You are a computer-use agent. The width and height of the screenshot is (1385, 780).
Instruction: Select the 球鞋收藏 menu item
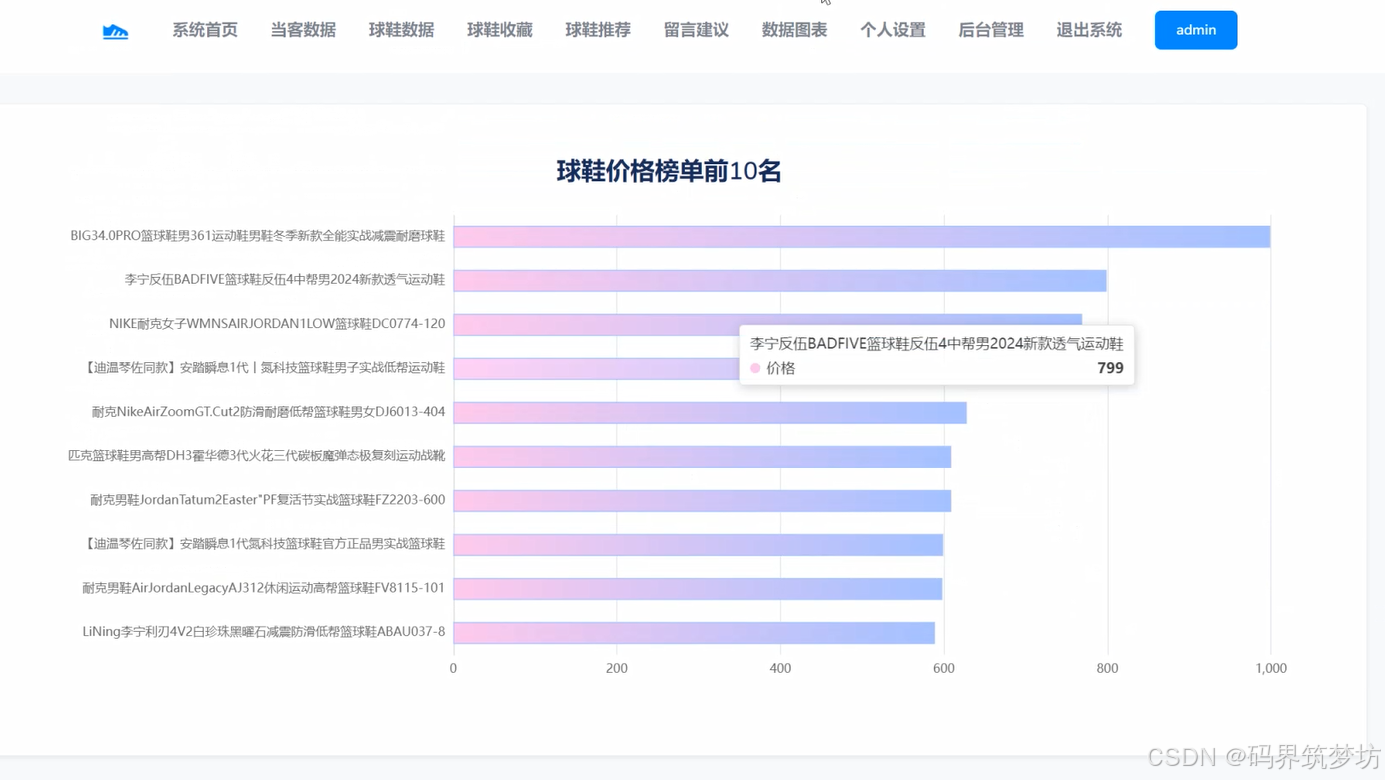tap(500, 30)
